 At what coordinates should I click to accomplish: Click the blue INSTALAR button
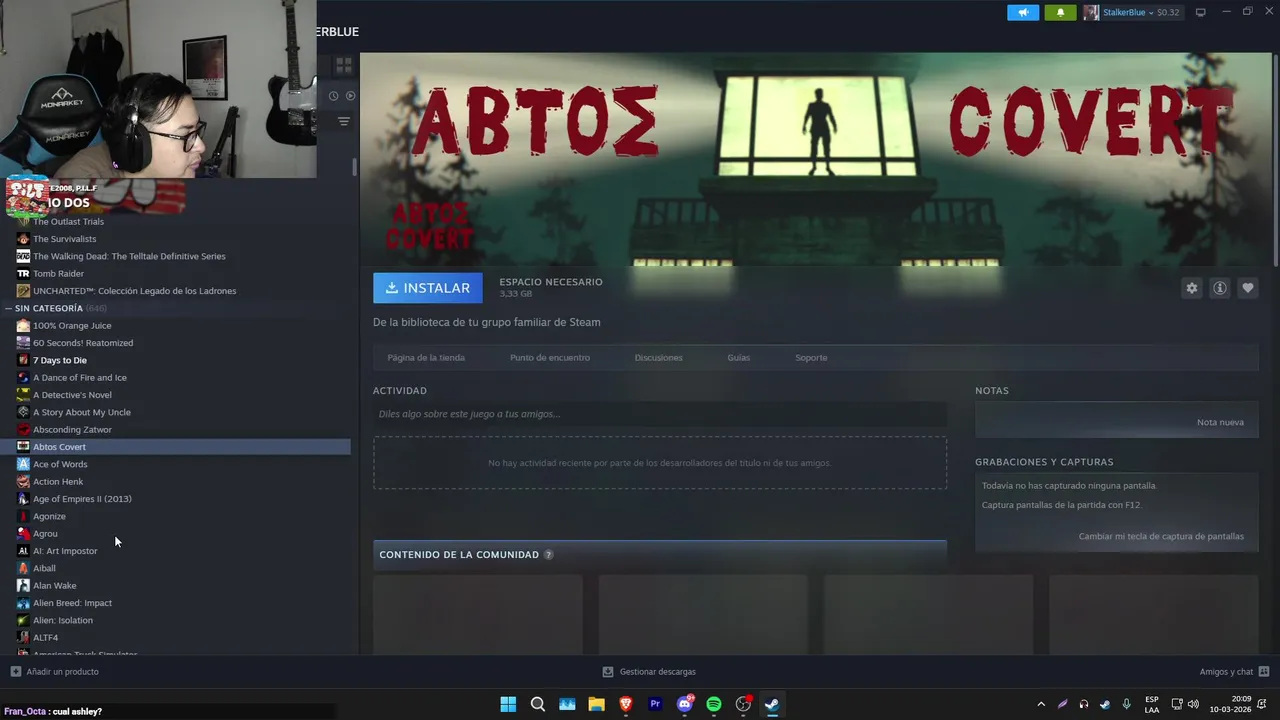[x=428, y=288]
